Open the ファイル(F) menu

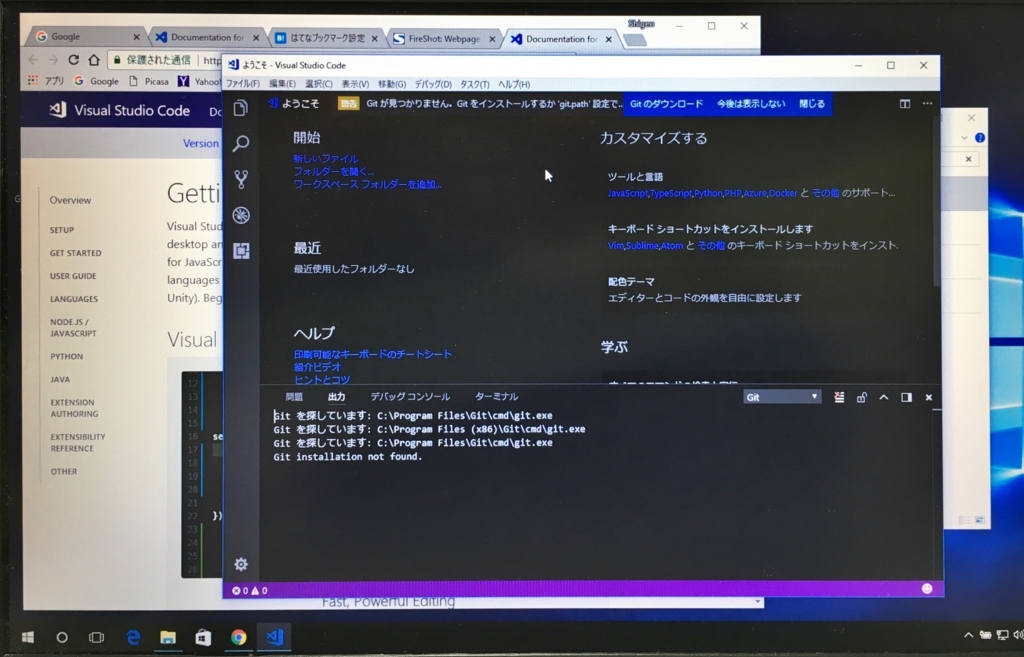(243, 84)
